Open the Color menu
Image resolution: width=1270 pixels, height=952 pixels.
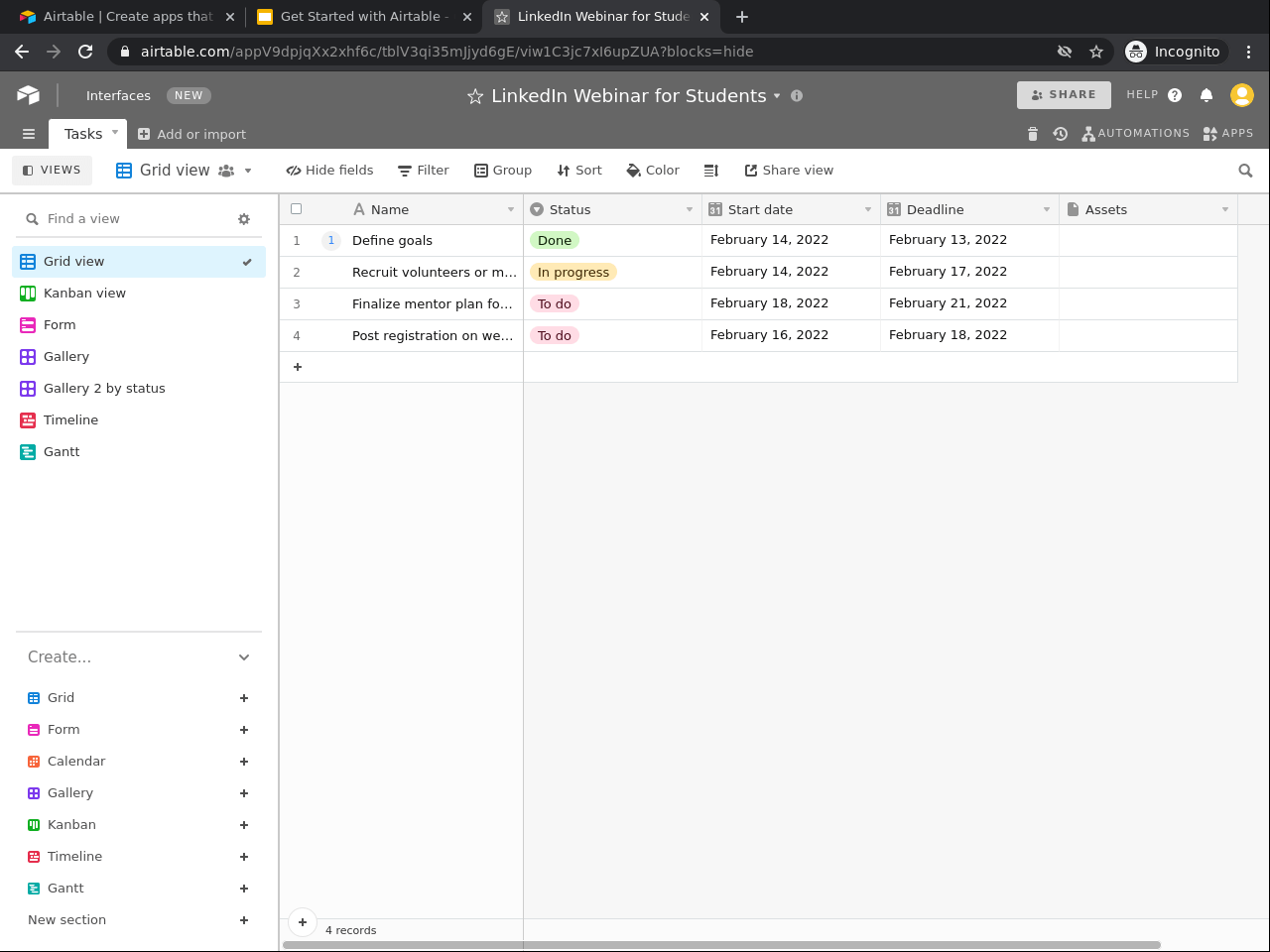click(653, 171)
